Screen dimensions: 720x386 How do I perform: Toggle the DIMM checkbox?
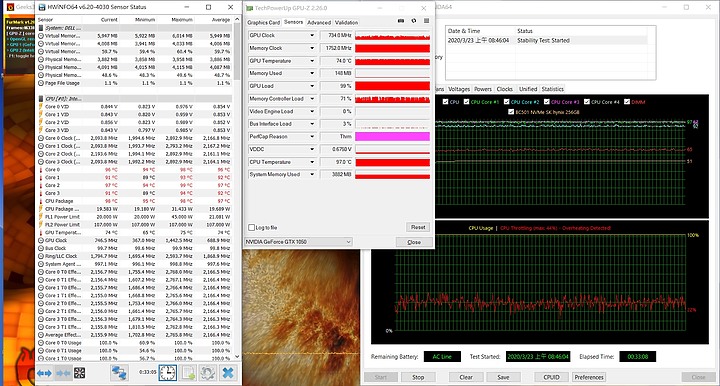tap(627, 102)
